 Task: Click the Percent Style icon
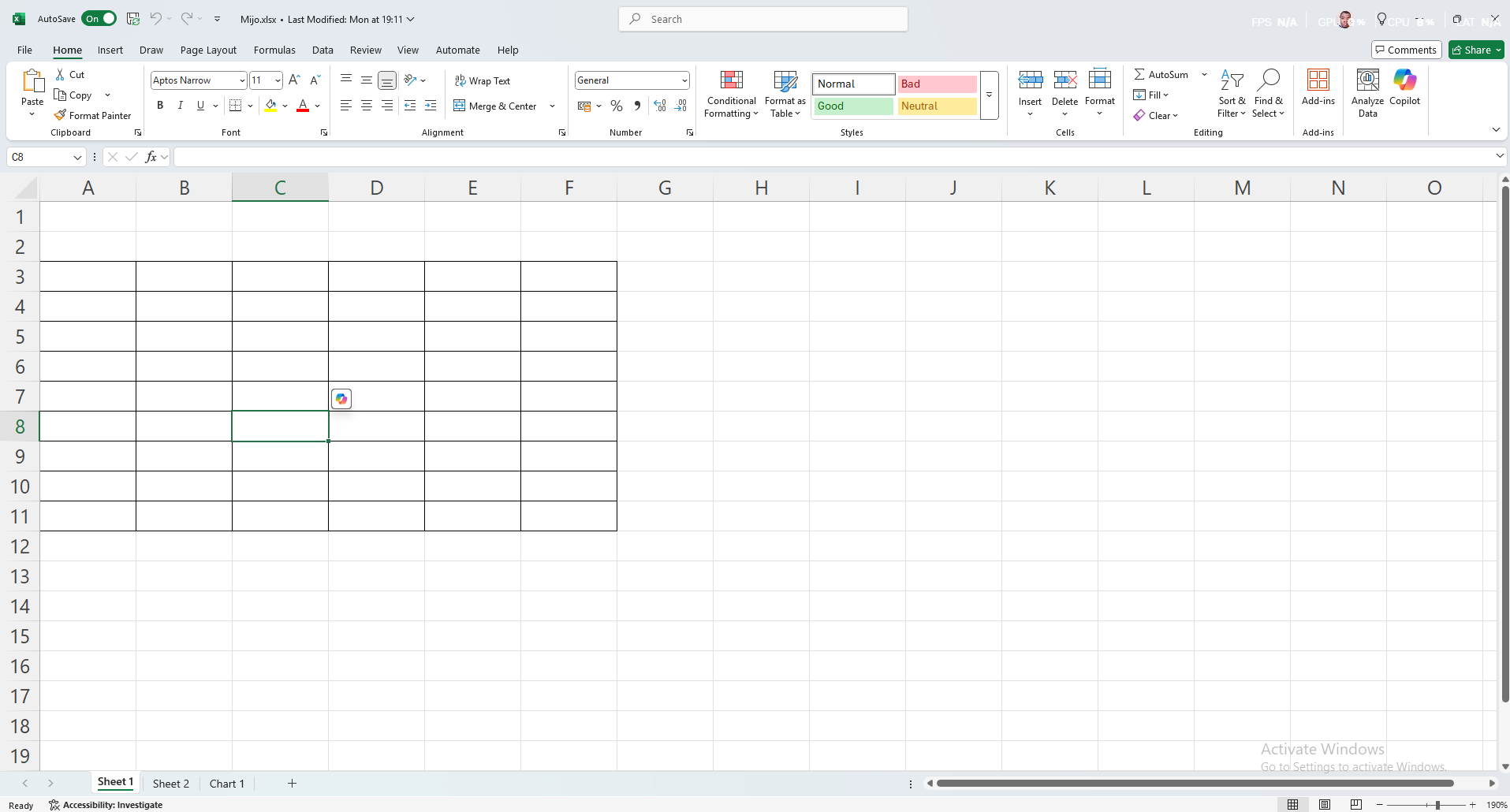617,106
